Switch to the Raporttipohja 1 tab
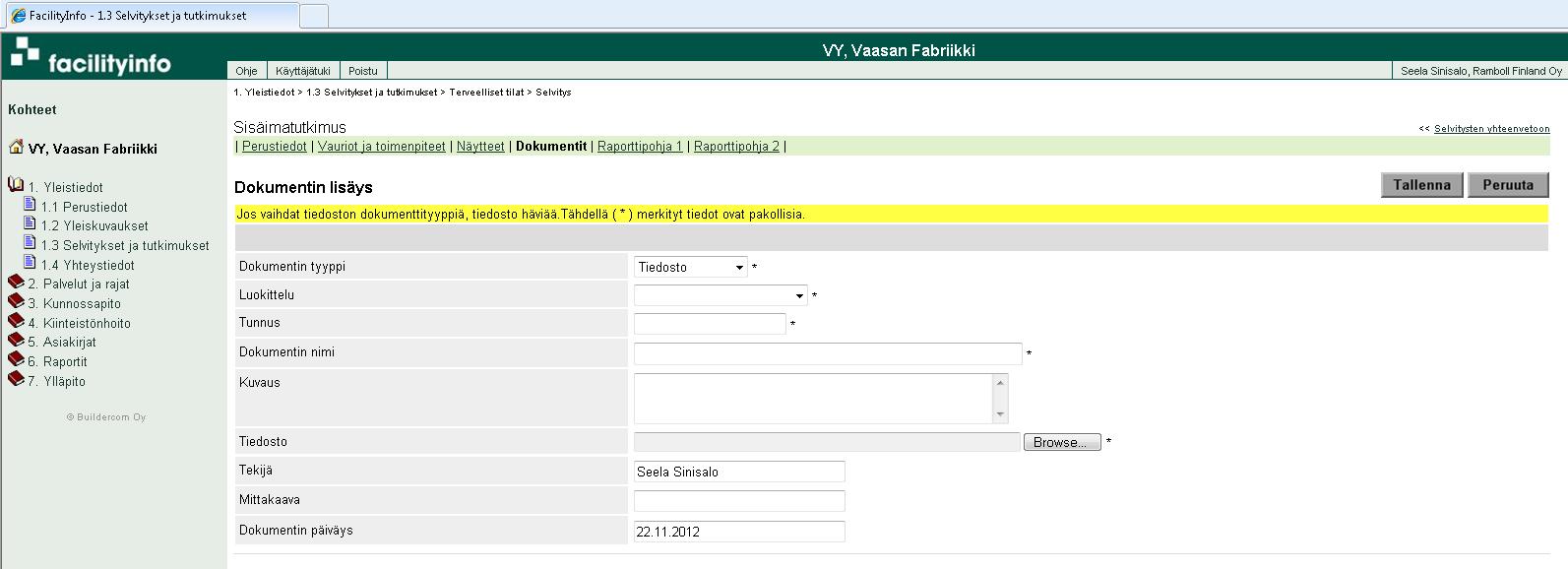Viewport: 1568px width, 569px height. pyautogui.click(x=640, y=147)
